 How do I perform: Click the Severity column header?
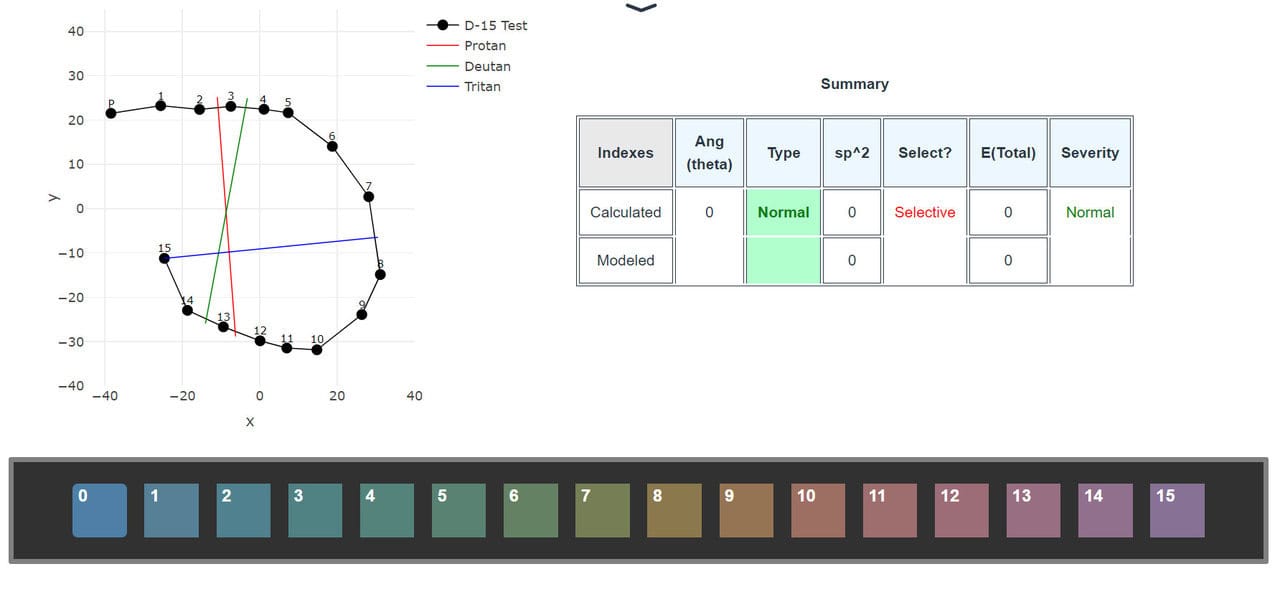(1089, 153)
